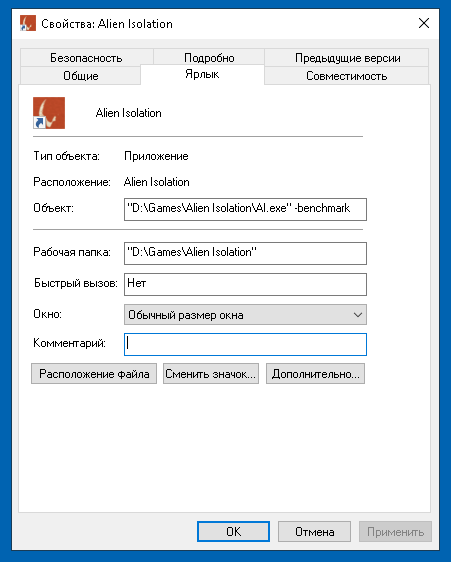Select the Предыдущие версии tab

pyautogui.click(x=347, y=58)
